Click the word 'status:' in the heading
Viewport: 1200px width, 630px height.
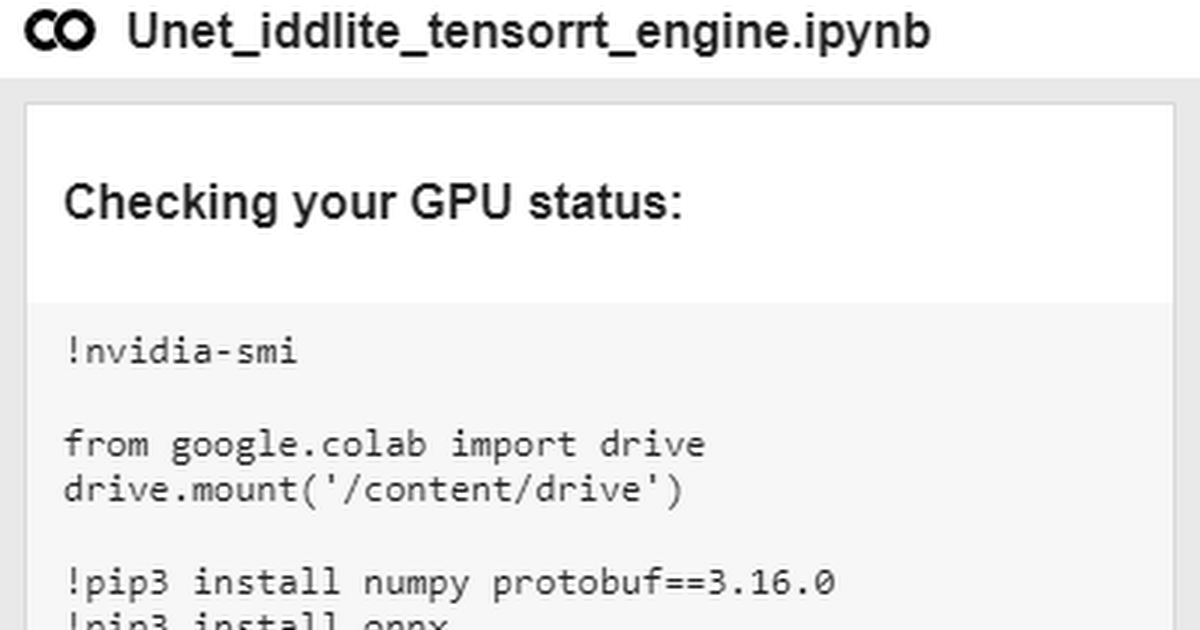[605, 203]
